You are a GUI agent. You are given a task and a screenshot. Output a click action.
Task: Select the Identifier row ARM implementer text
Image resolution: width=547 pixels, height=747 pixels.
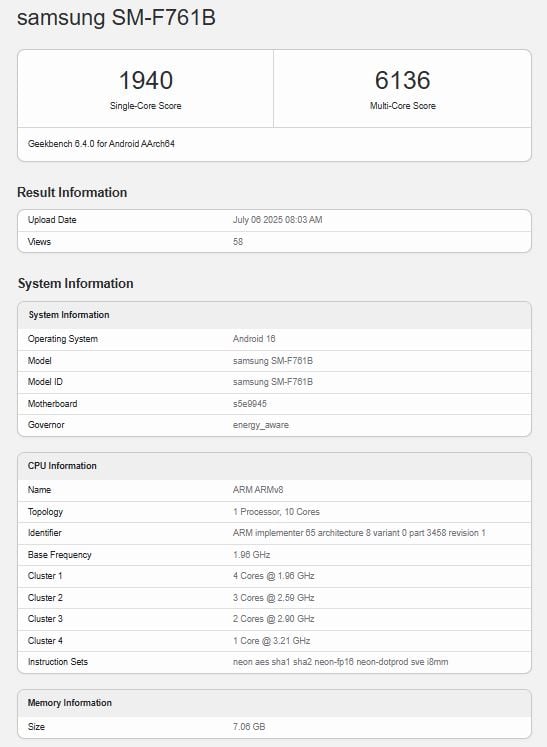click(x=359, y=533)
